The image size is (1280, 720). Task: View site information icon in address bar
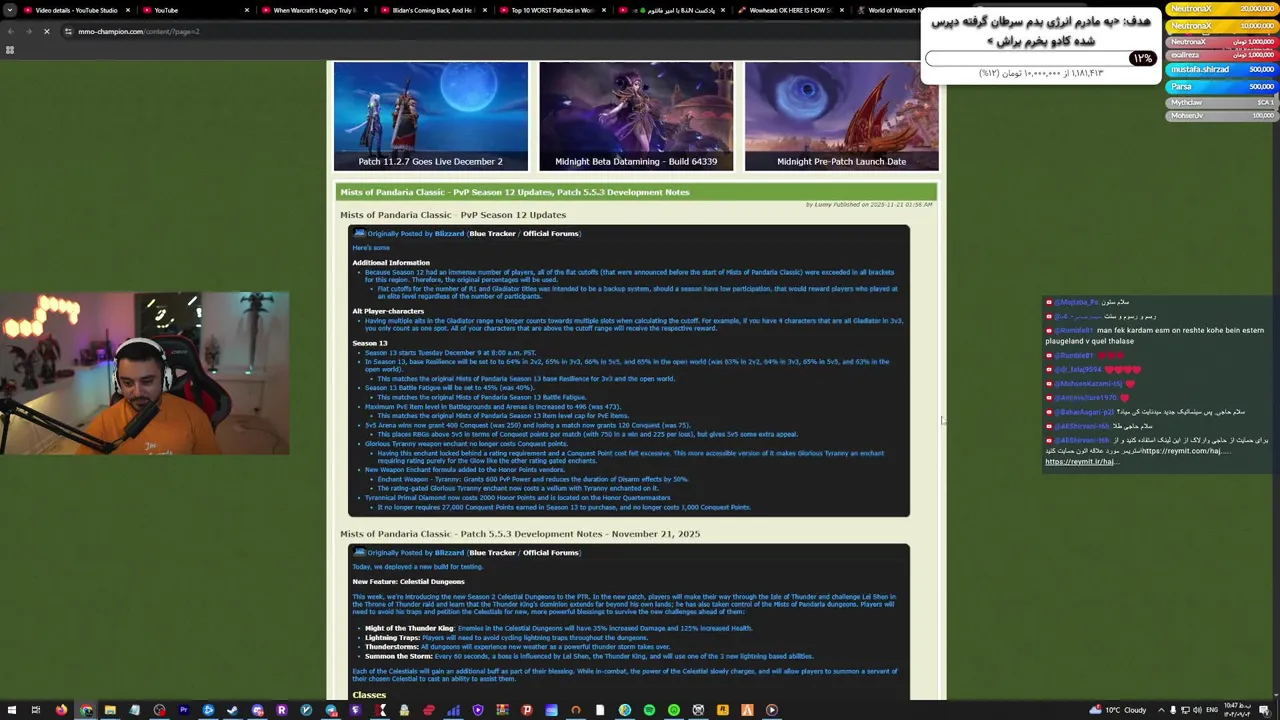[x=68, y=31]
